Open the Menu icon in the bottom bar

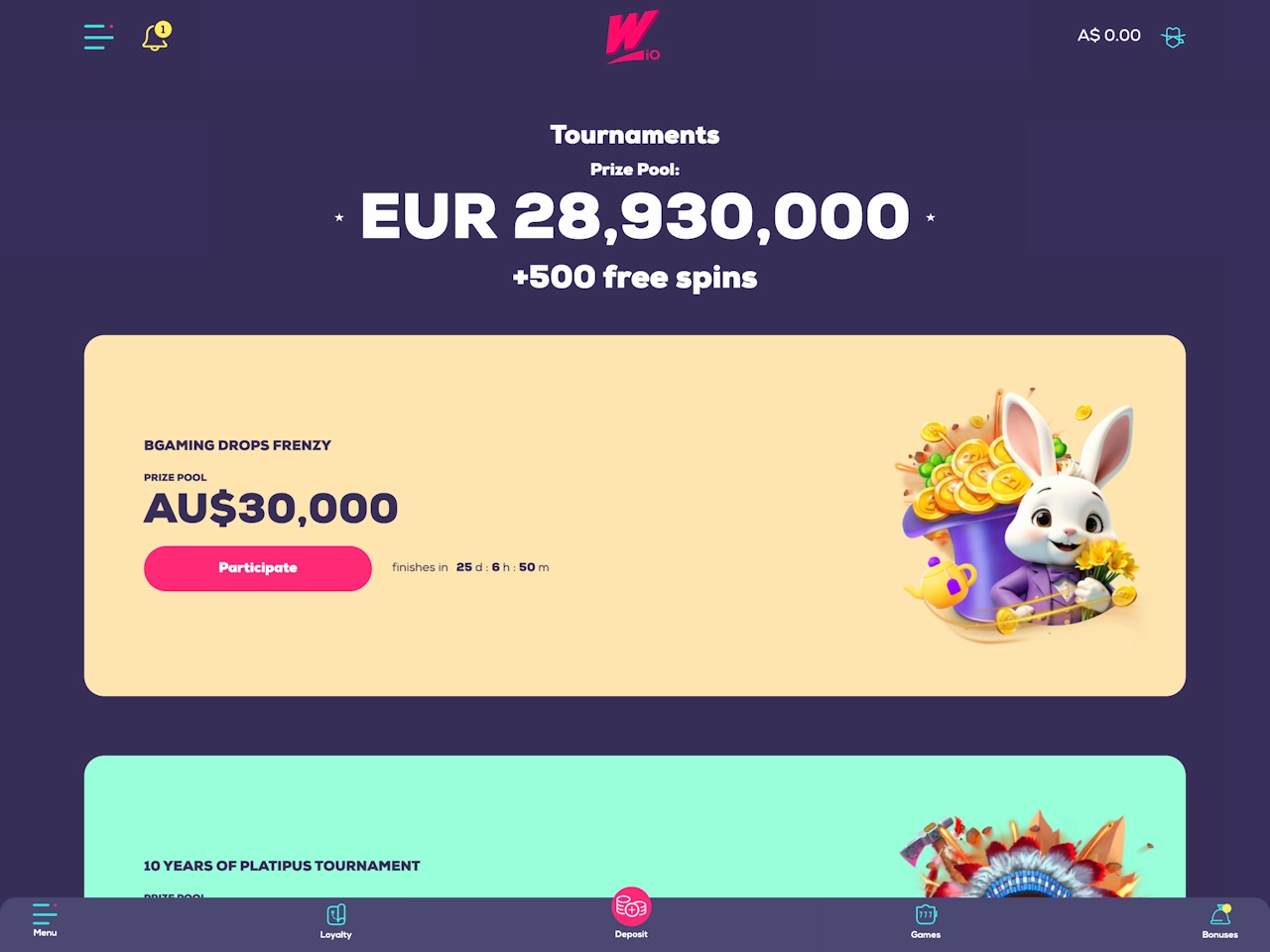[x=45, y=912]
